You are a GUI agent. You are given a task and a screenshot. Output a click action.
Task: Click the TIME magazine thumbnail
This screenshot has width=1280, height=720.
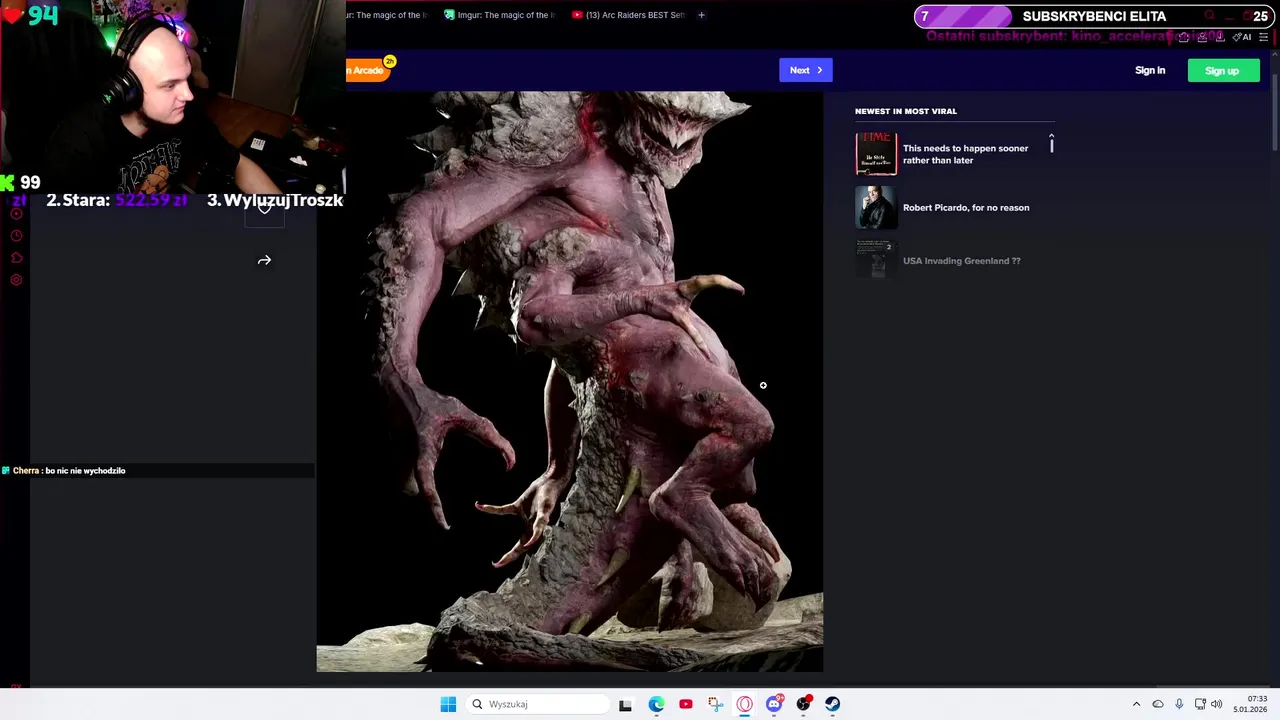[x=876, y=154]
